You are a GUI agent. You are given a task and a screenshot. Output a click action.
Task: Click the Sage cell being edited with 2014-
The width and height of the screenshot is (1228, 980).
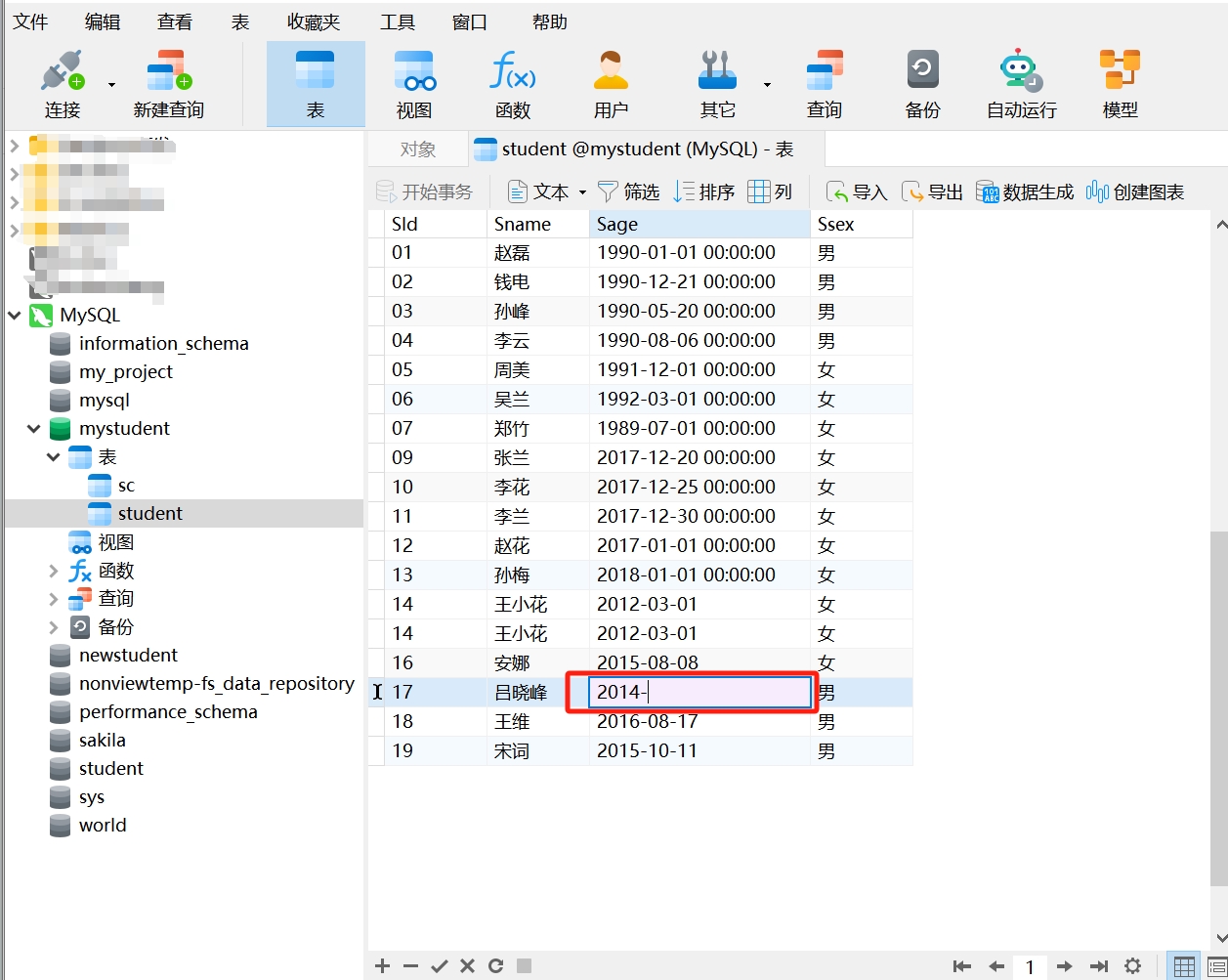[699, 693]
